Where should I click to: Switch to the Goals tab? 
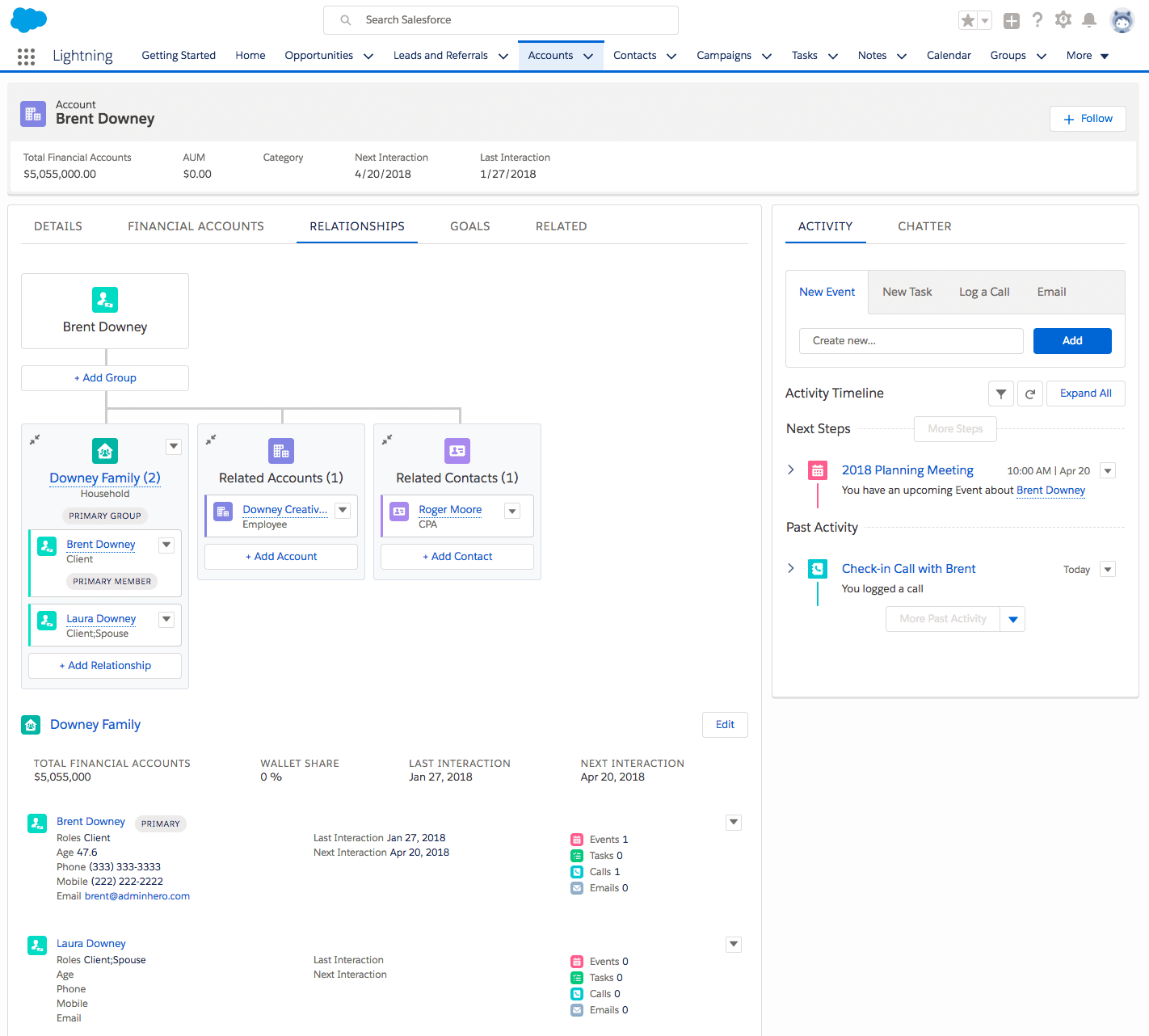click(x=470, y=226)
